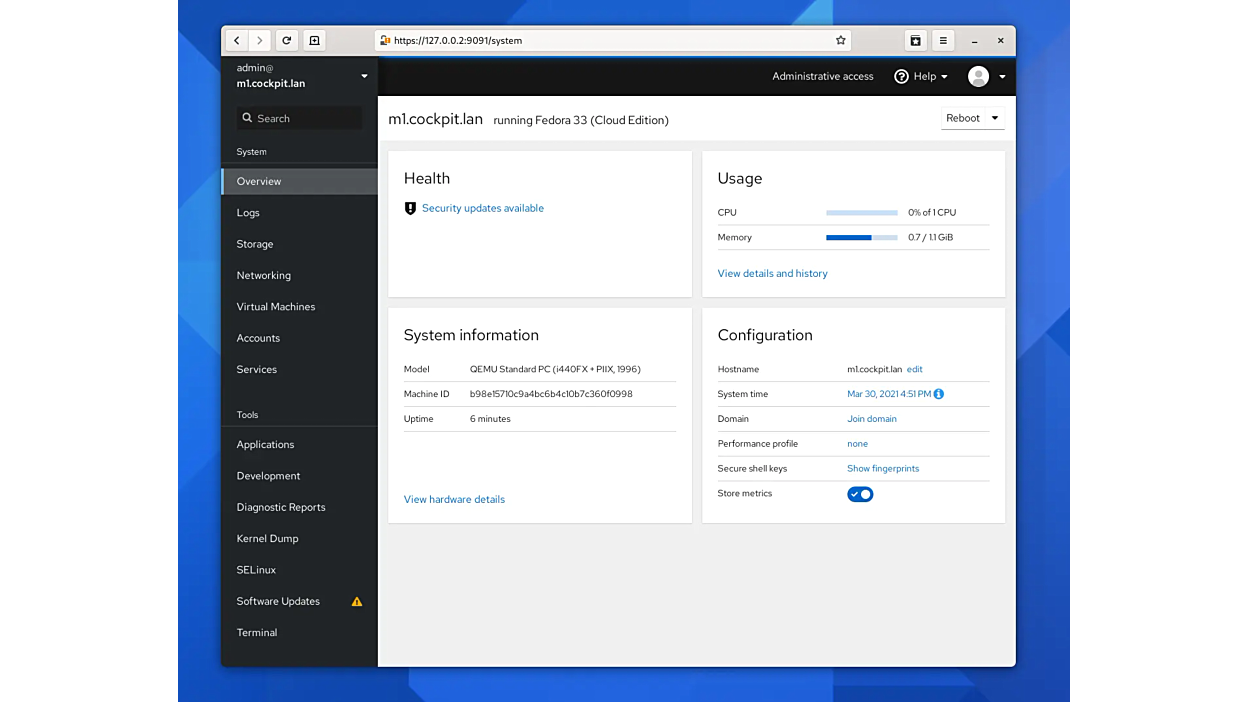1248x702 pixels.
Task: Open the user avatar session menu
Action: coord(986,76)
